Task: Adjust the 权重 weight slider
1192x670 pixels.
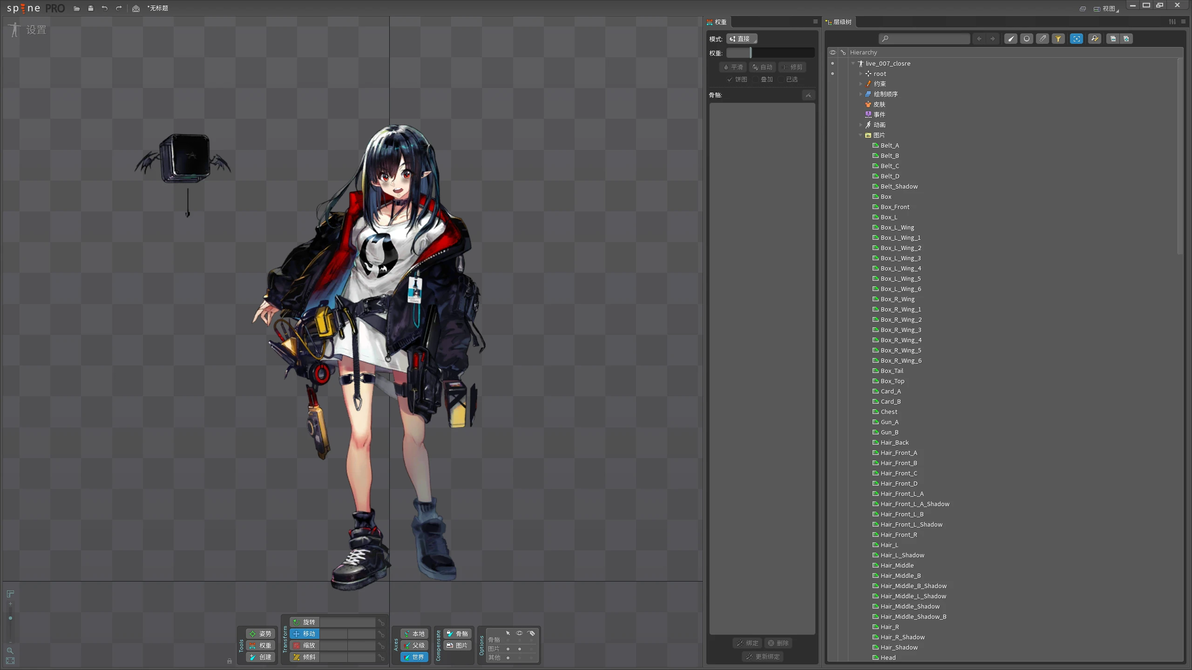Action: coord(770,53)
